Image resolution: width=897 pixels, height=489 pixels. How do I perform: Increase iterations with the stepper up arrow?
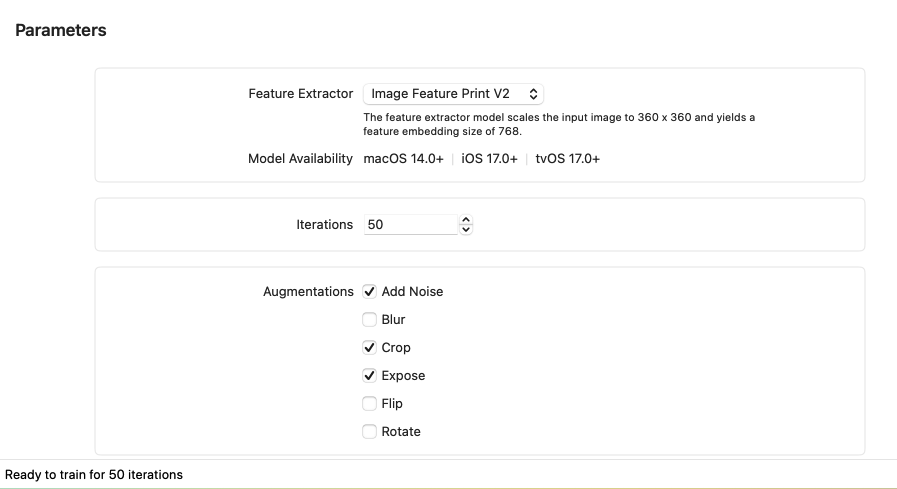pos(466,220)
